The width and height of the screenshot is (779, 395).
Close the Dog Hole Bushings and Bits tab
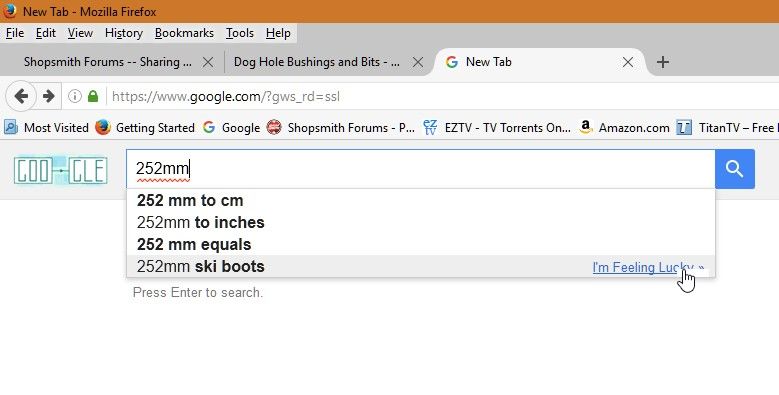click(418, 62)
